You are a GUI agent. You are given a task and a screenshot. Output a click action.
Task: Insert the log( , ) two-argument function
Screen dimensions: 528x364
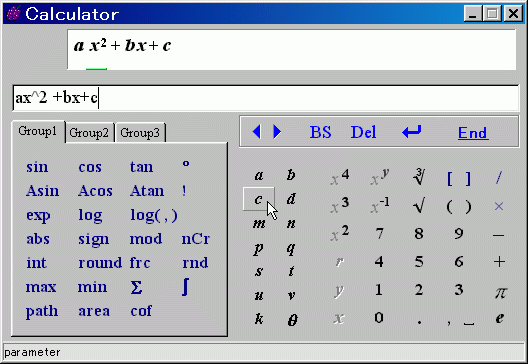pyautogui.click(x=154, y=216)
